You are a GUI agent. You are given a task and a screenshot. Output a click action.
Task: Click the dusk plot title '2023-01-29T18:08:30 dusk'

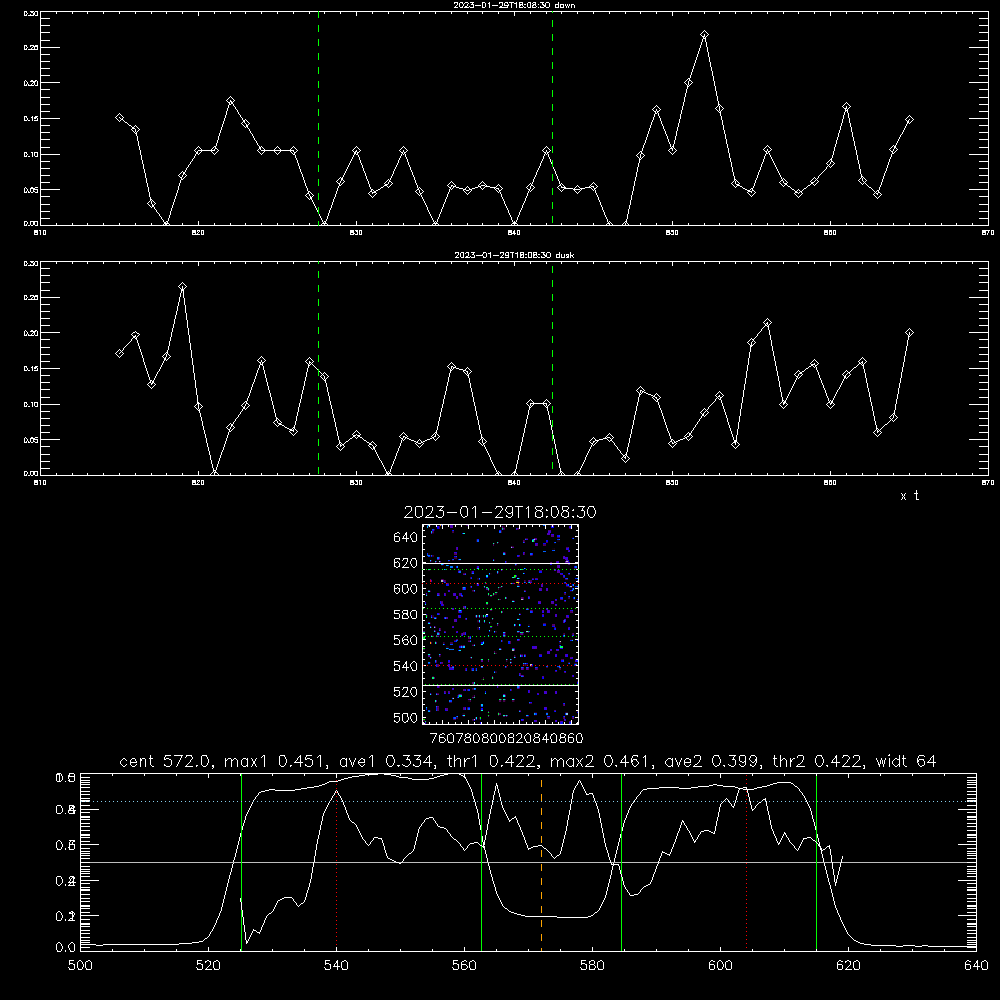514,255
